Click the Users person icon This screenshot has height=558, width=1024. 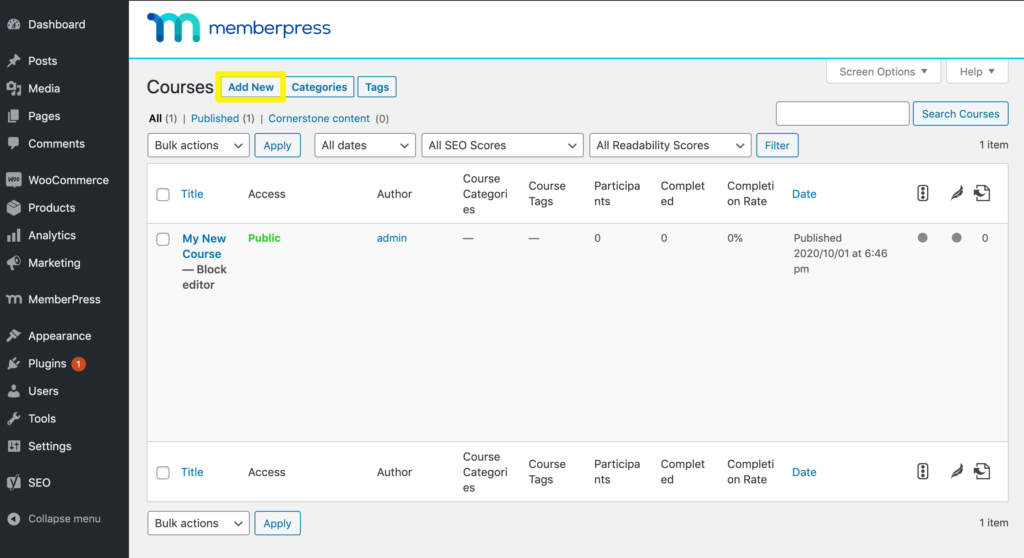pos(14,391)
